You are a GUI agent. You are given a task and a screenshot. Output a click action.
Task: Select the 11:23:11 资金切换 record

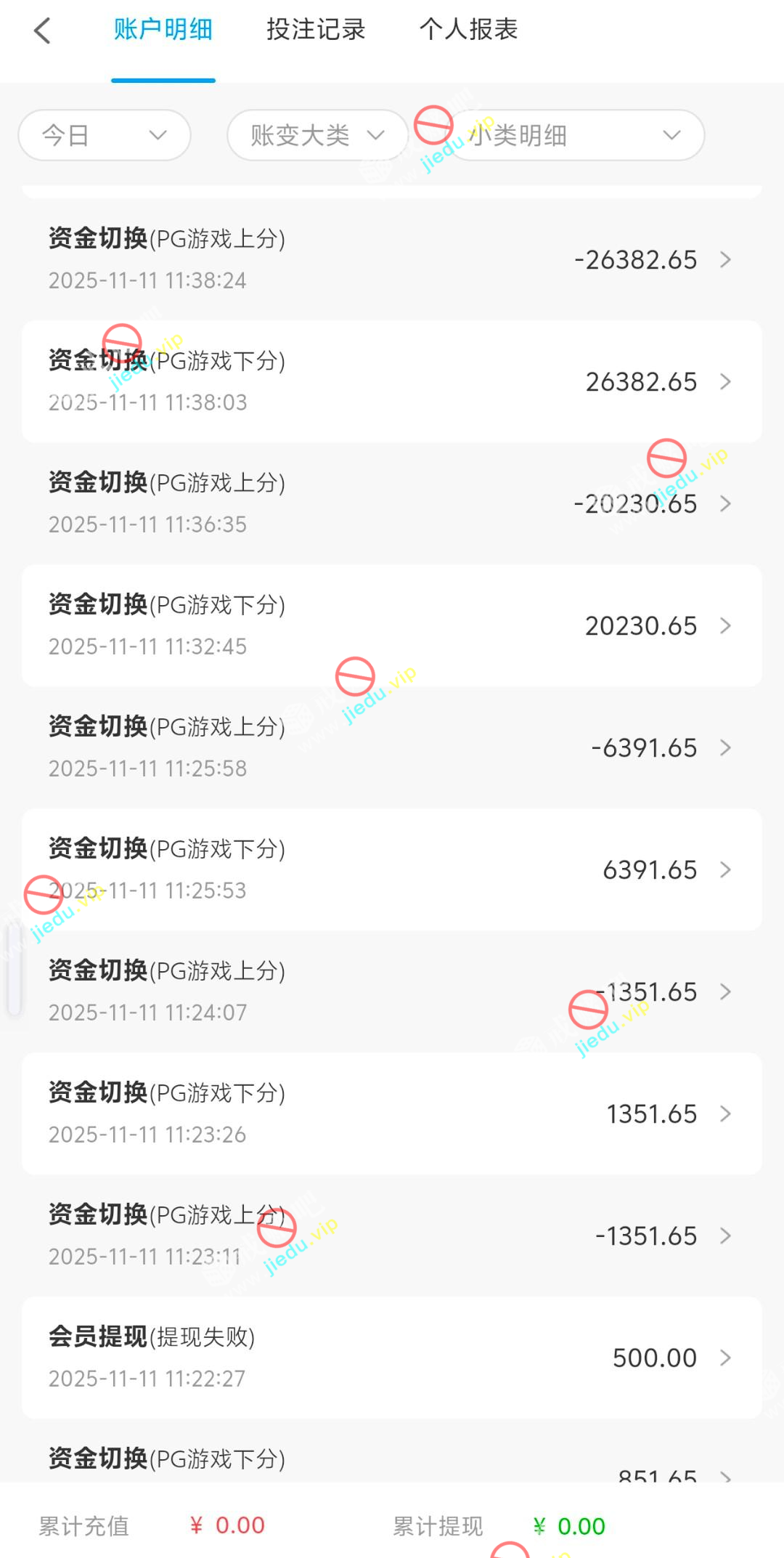pos(290,1235)
